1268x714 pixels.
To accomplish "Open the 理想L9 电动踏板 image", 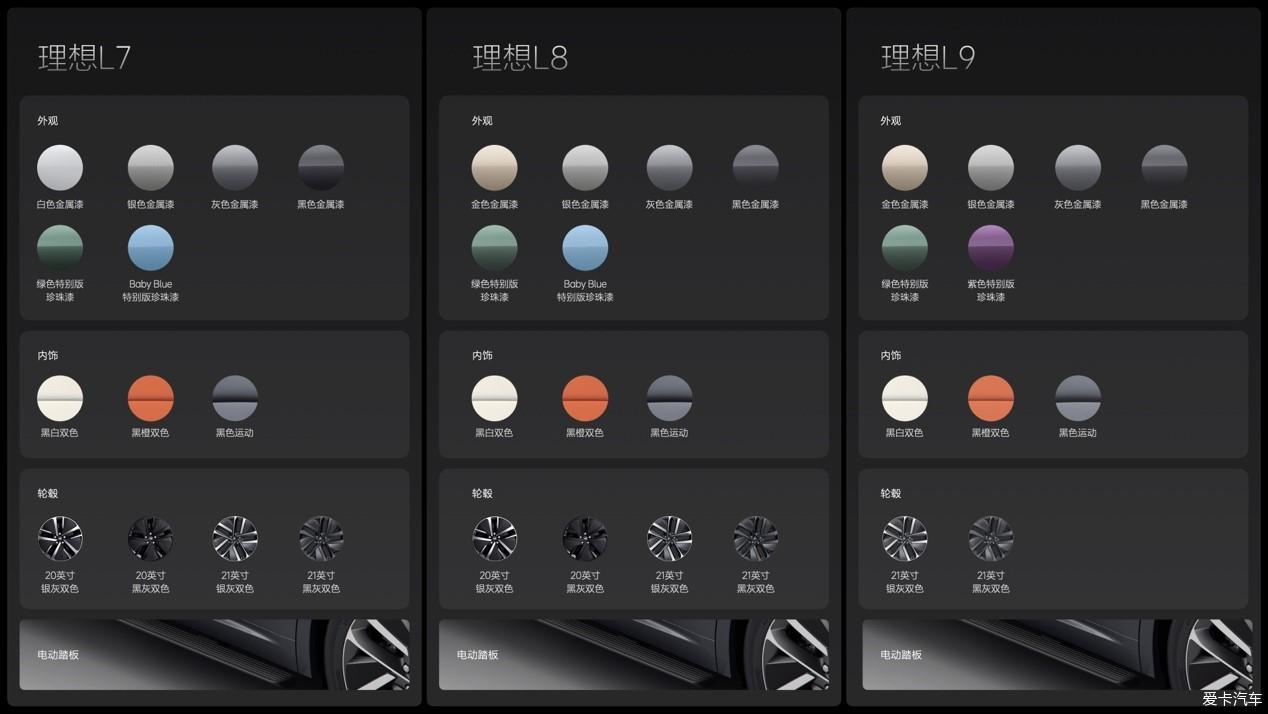I will (x=1057, y=654).
